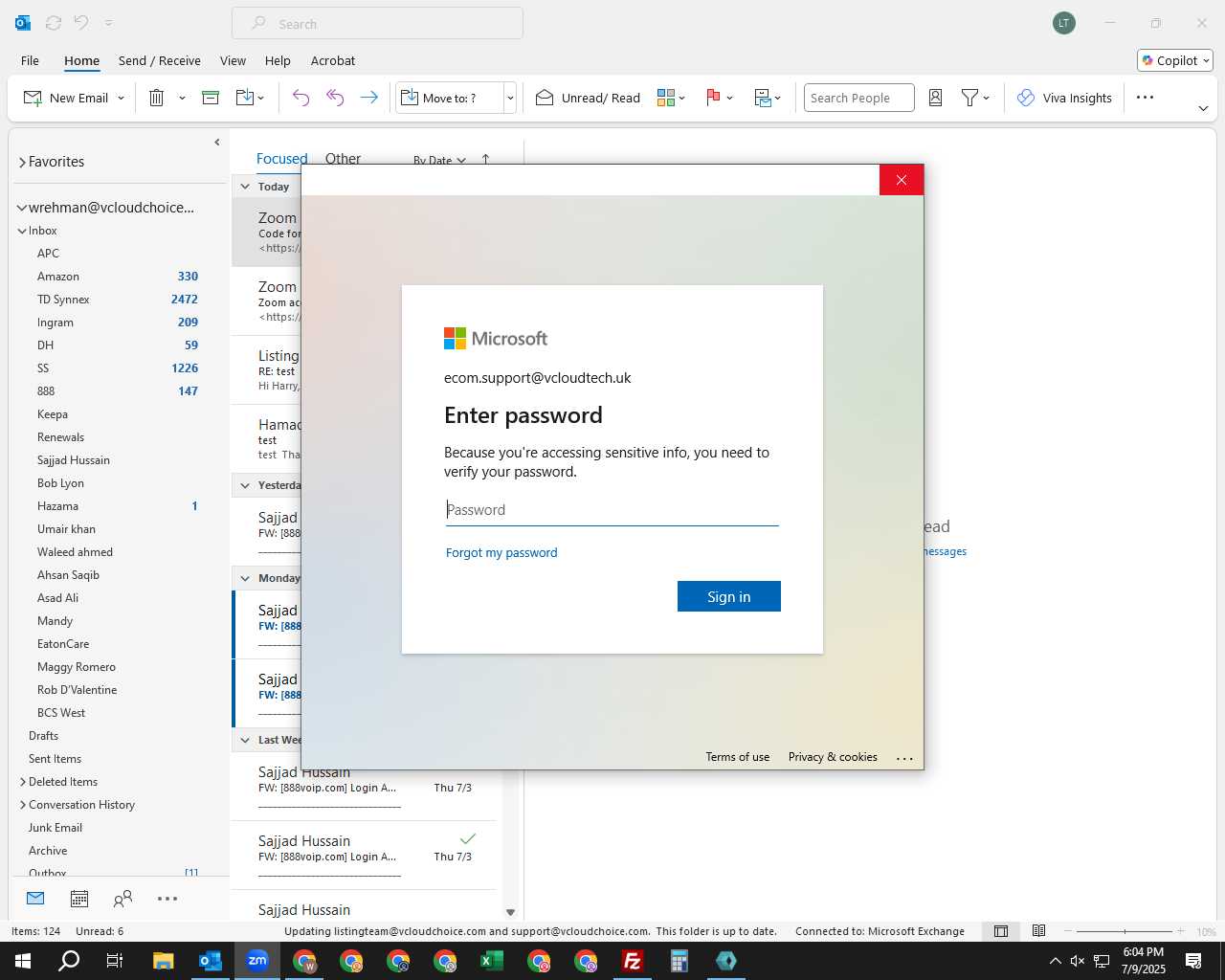The image size is (1225, 980).
Task: Adjust the zoom slider in status bar
Action: coord(1125,931)
